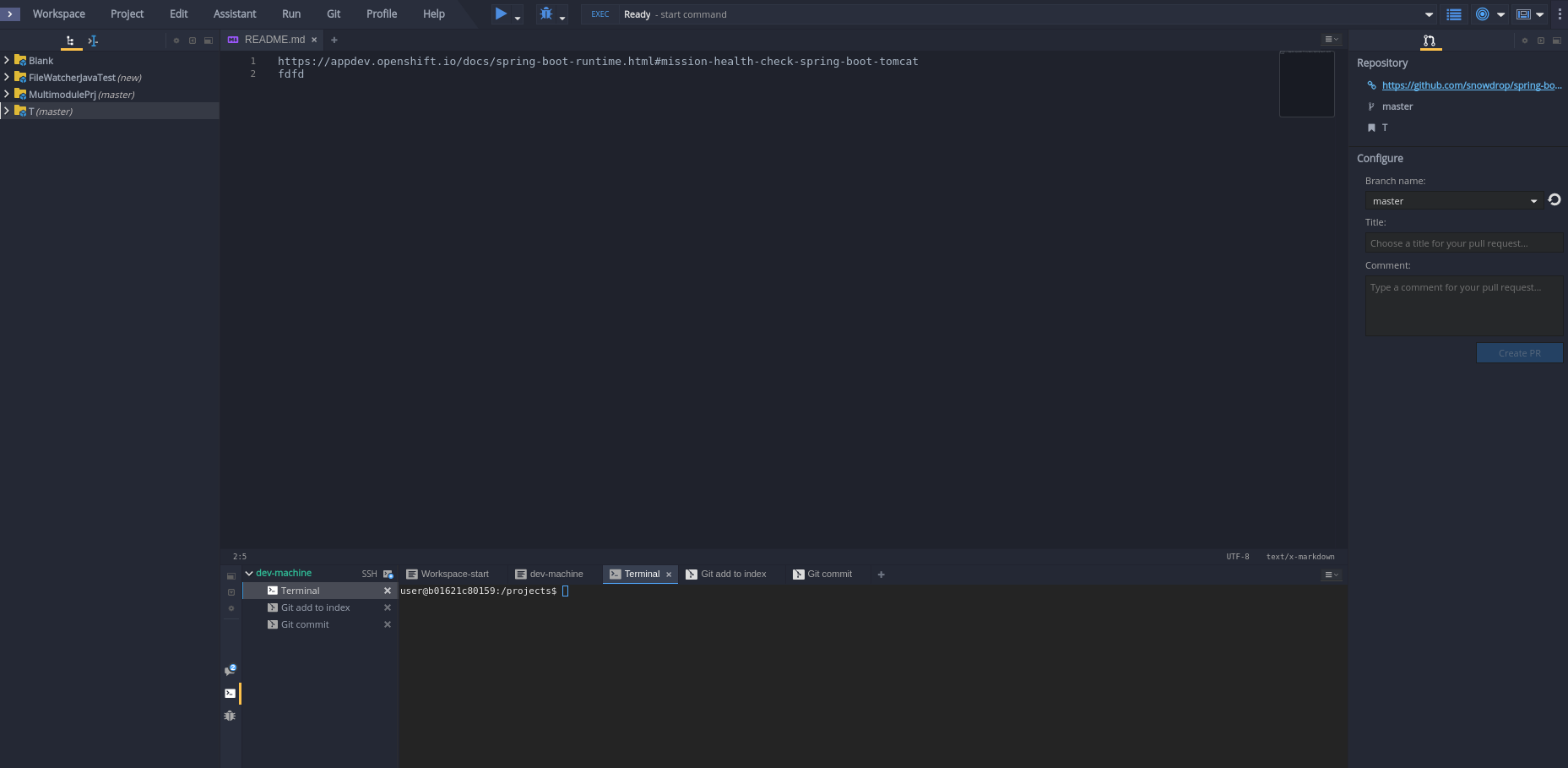Screen dimensions: 1568x768
Task: Open the snowdrop GitHub repository link
Action: [x=1471, y=84]
